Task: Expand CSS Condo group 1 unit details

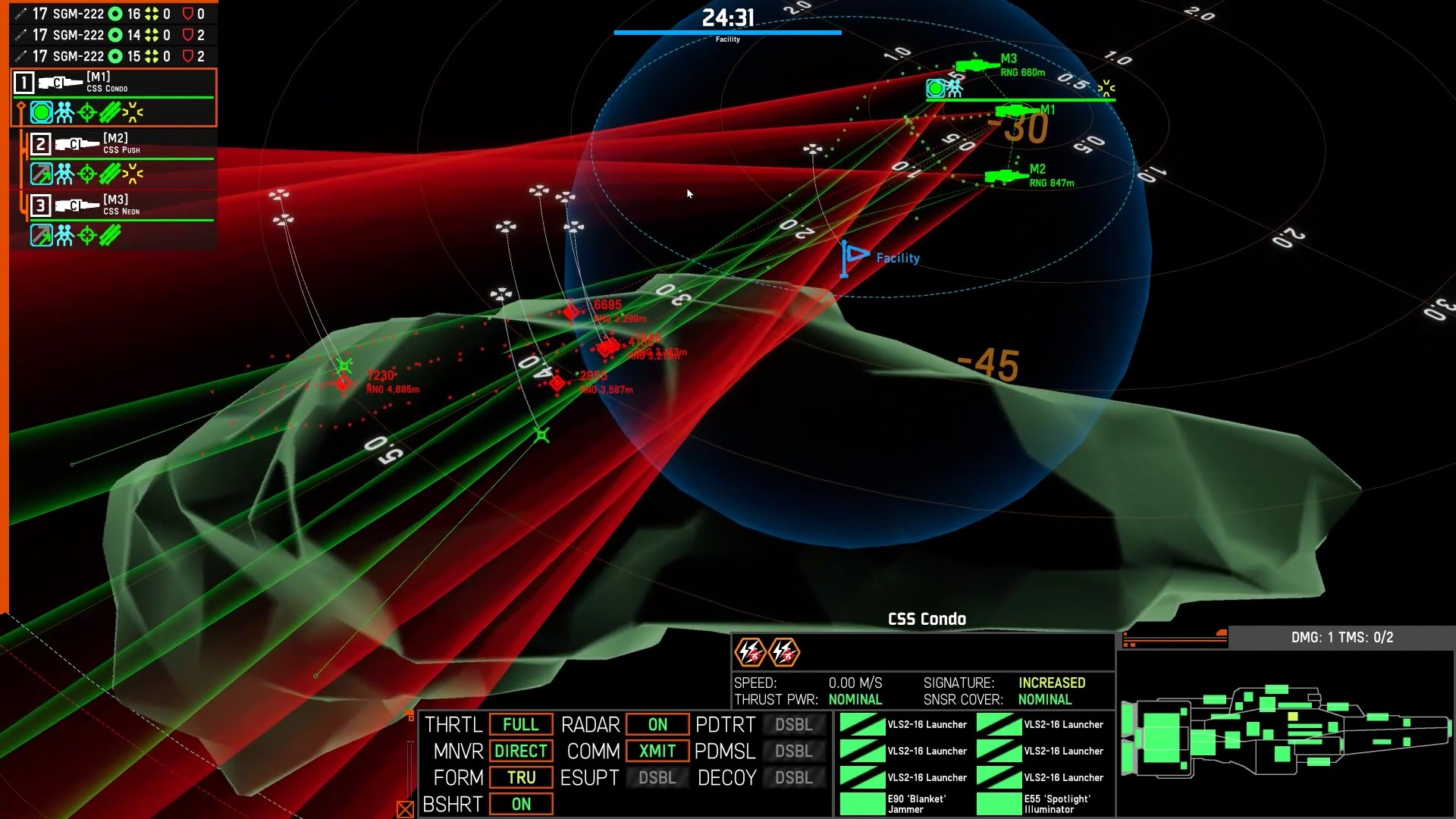Action: coord(23,82)
